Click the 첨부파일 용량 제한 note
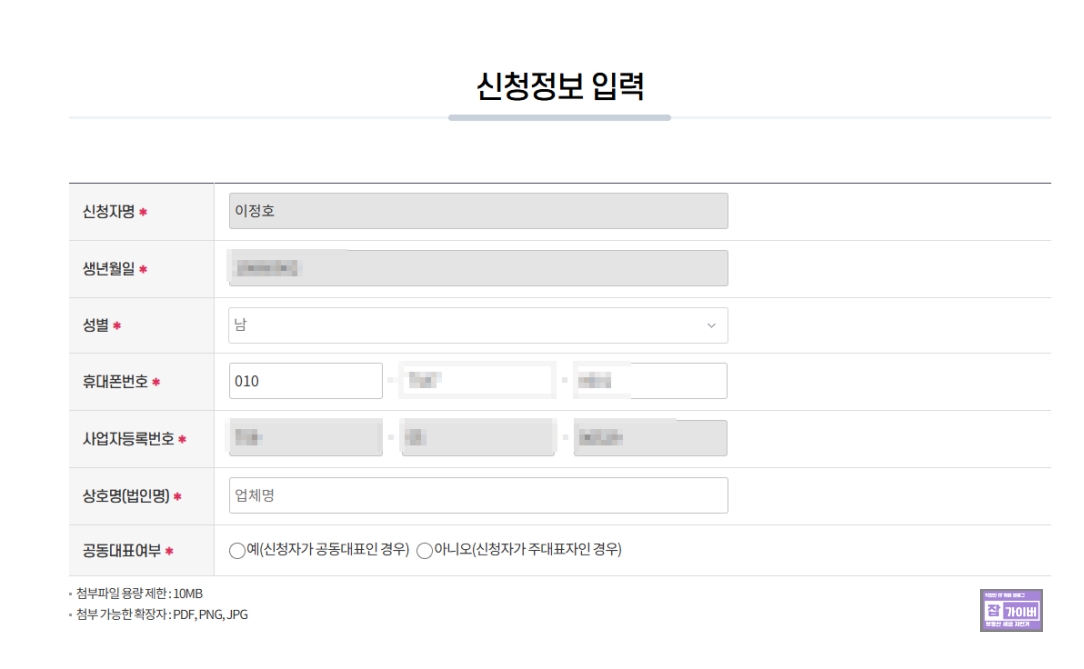Image resolution: width=1084 pixels, height=669 pixels. tap(139, 594)
